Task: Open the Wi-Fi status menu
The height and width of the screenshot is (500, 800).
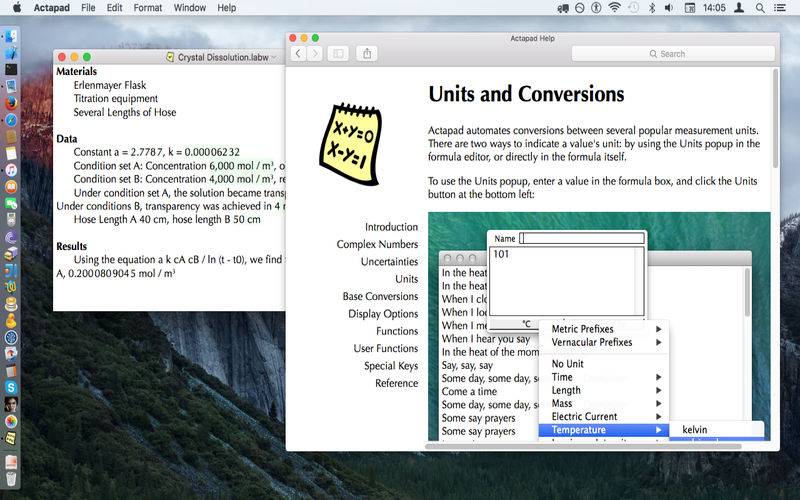Action: pyautogui.click(x=615, y=8)
